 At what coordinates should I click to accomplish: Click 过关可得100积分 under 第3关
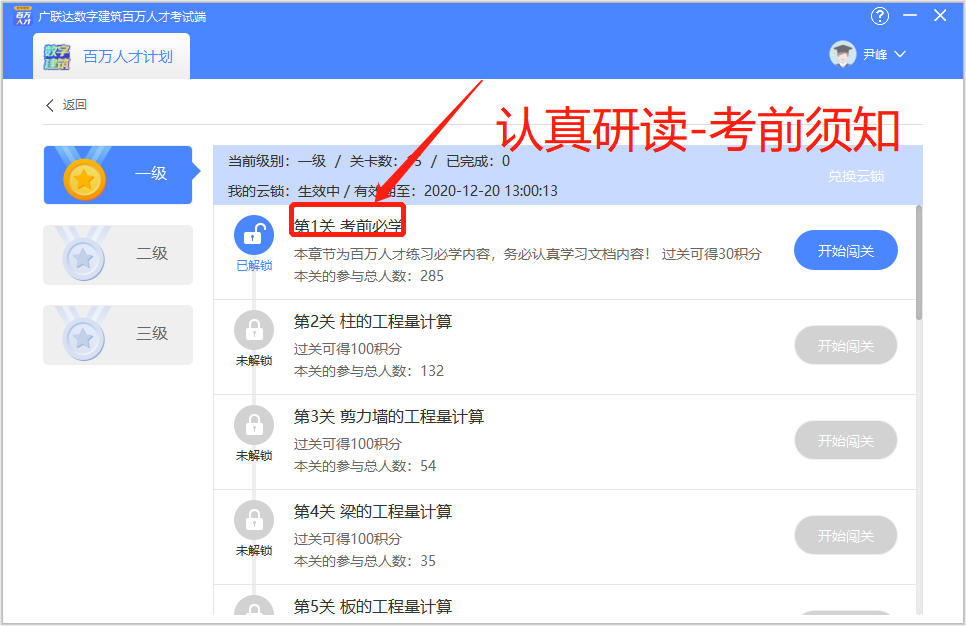347,444
